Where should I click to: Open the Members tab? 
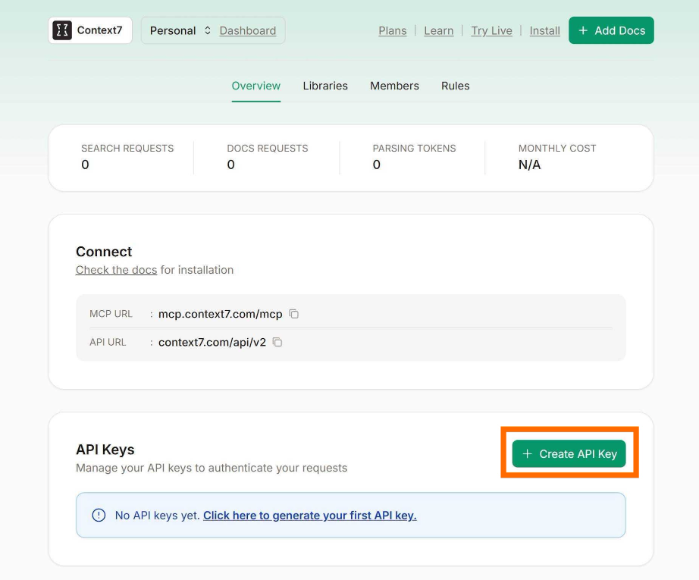coord(394,86)
